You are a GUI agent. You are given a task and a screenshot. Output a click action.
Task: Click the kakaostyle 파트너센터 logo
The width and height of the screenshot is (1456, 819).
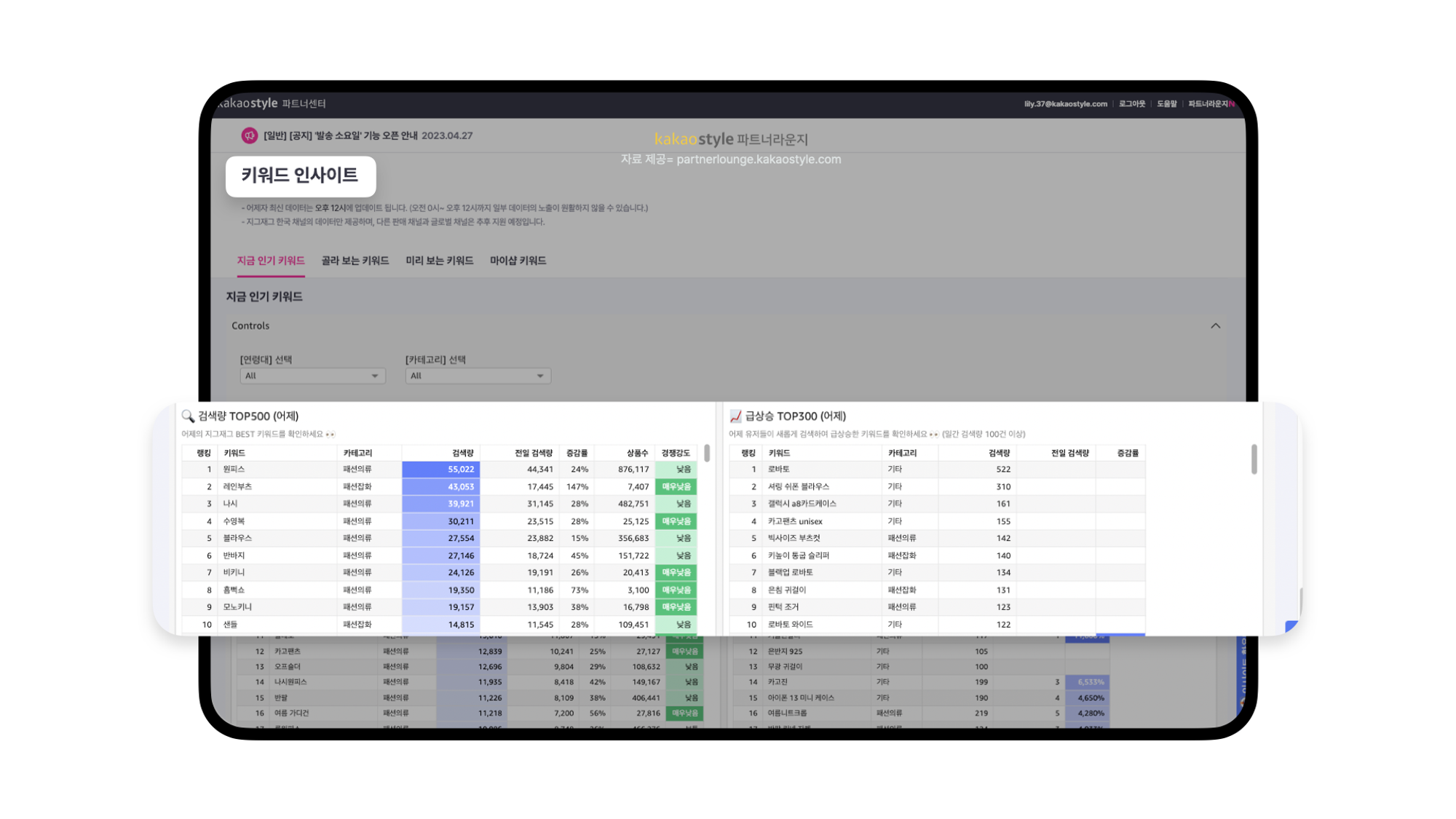click(x=272, y=103)
